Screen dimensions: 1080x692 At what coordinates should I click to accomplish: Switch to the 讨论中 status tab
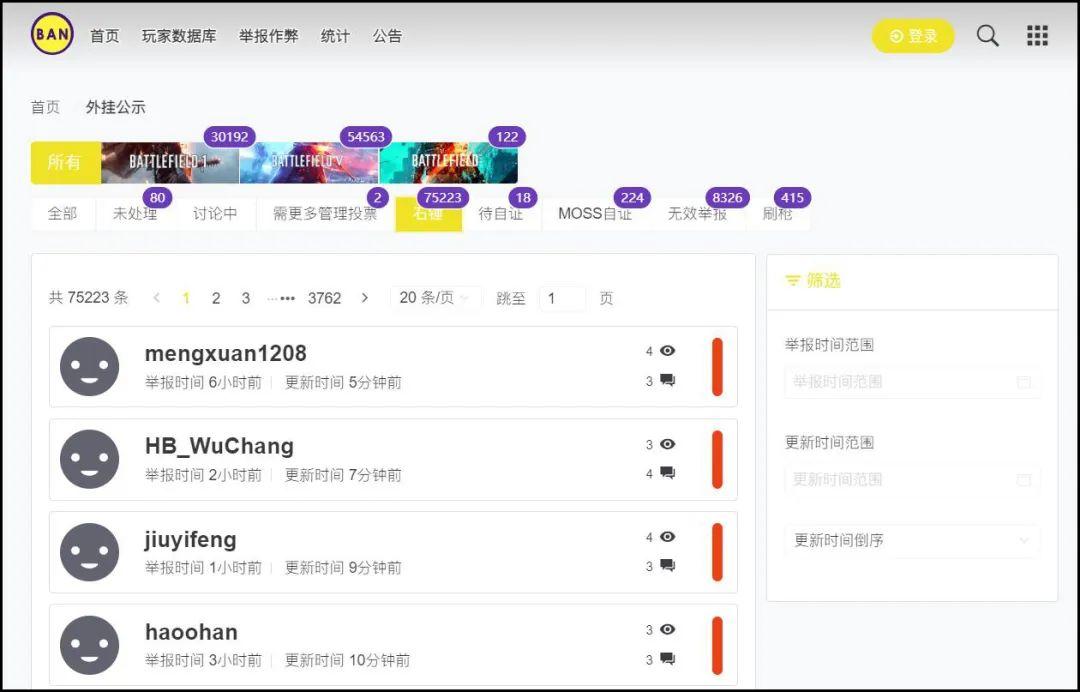click(x=215, y=213)
